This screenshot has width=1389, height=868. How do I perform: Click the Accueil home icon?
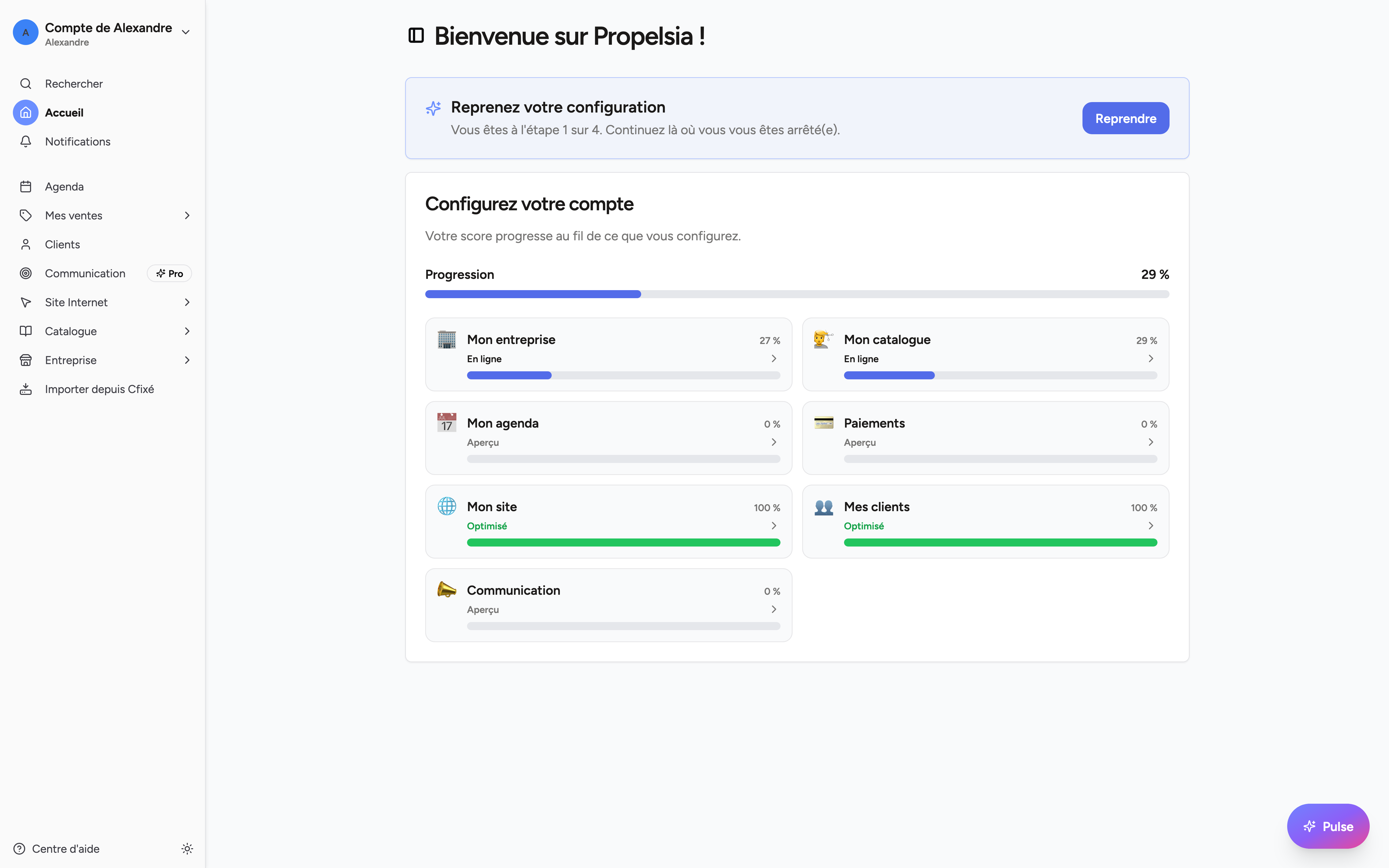(26, 113)
